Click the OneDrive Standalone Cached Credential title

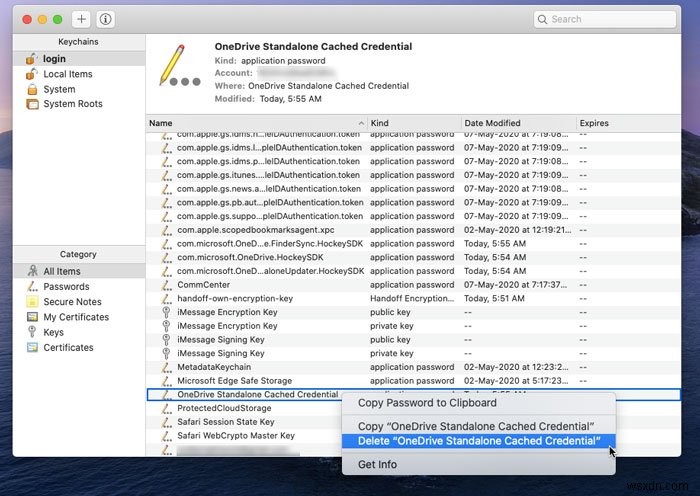pyautogui.click(x=313, y=46)
